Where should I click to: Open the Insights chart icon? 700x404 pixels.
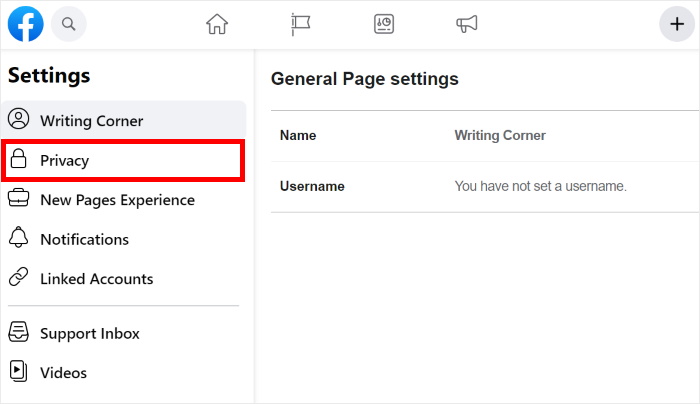(384, 24)
